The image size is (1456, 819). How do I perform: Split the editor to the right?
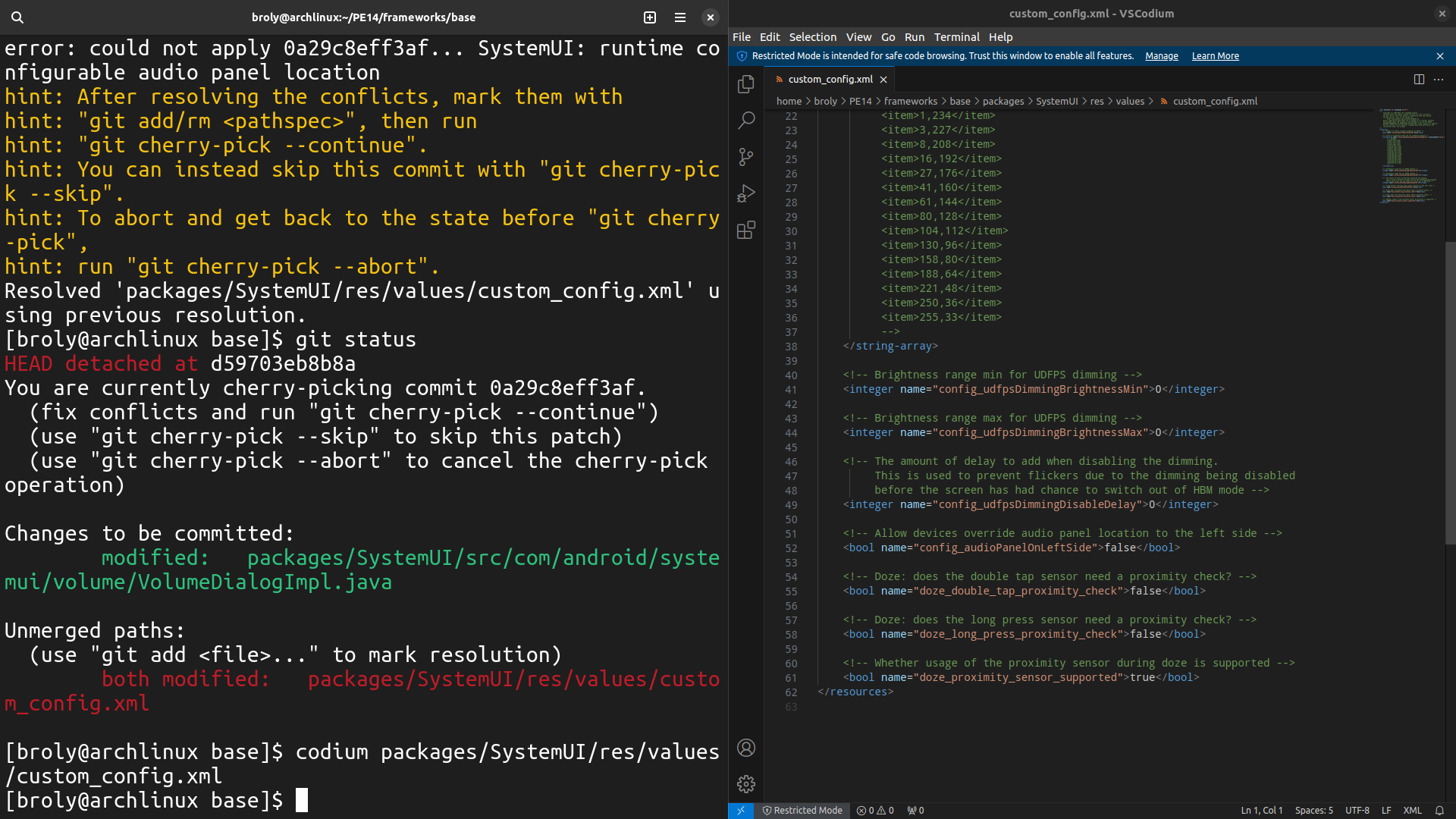[1419, 79]
